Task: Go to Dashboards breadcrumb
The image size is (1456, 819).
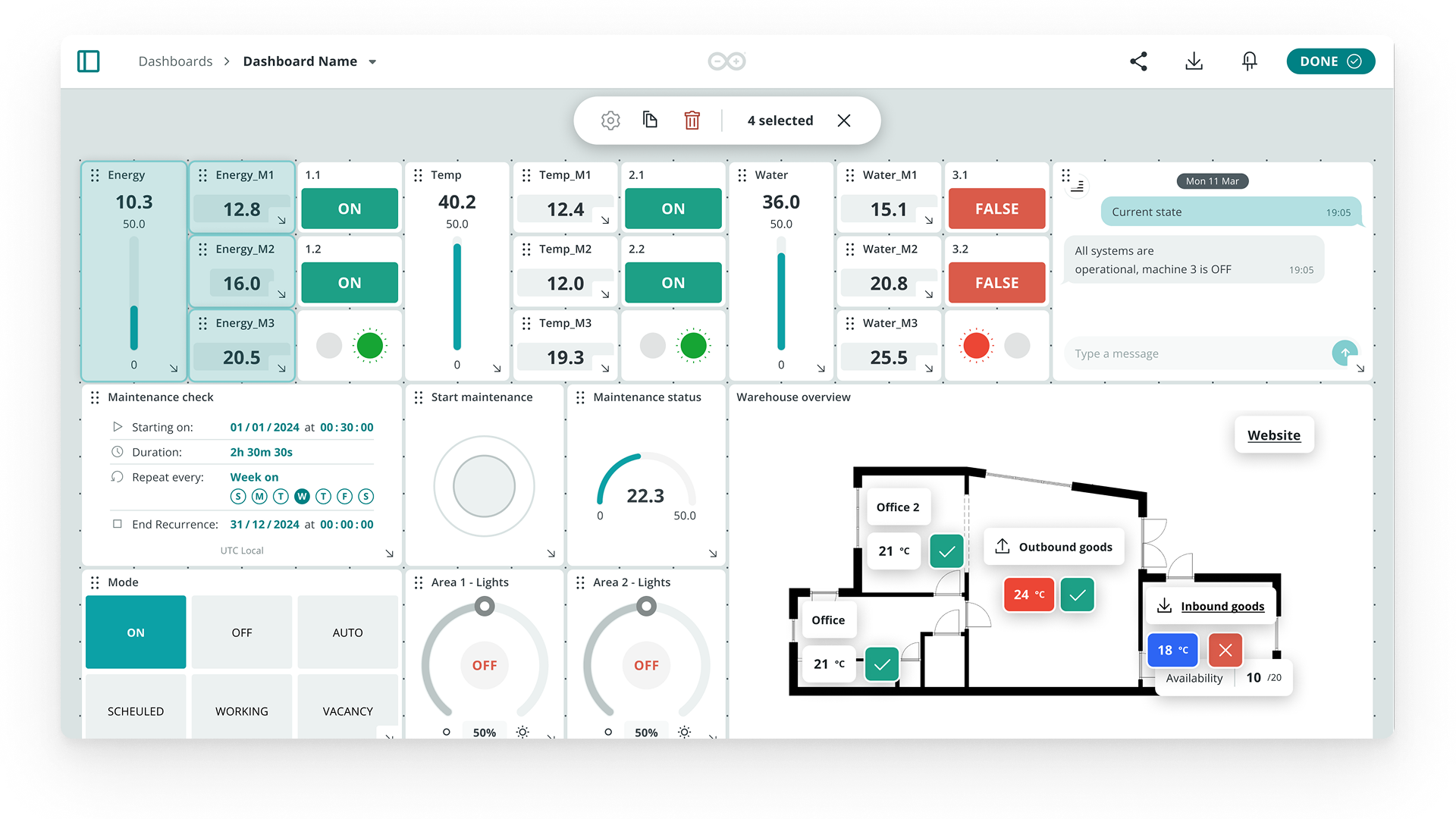Action: click(175, 61)
